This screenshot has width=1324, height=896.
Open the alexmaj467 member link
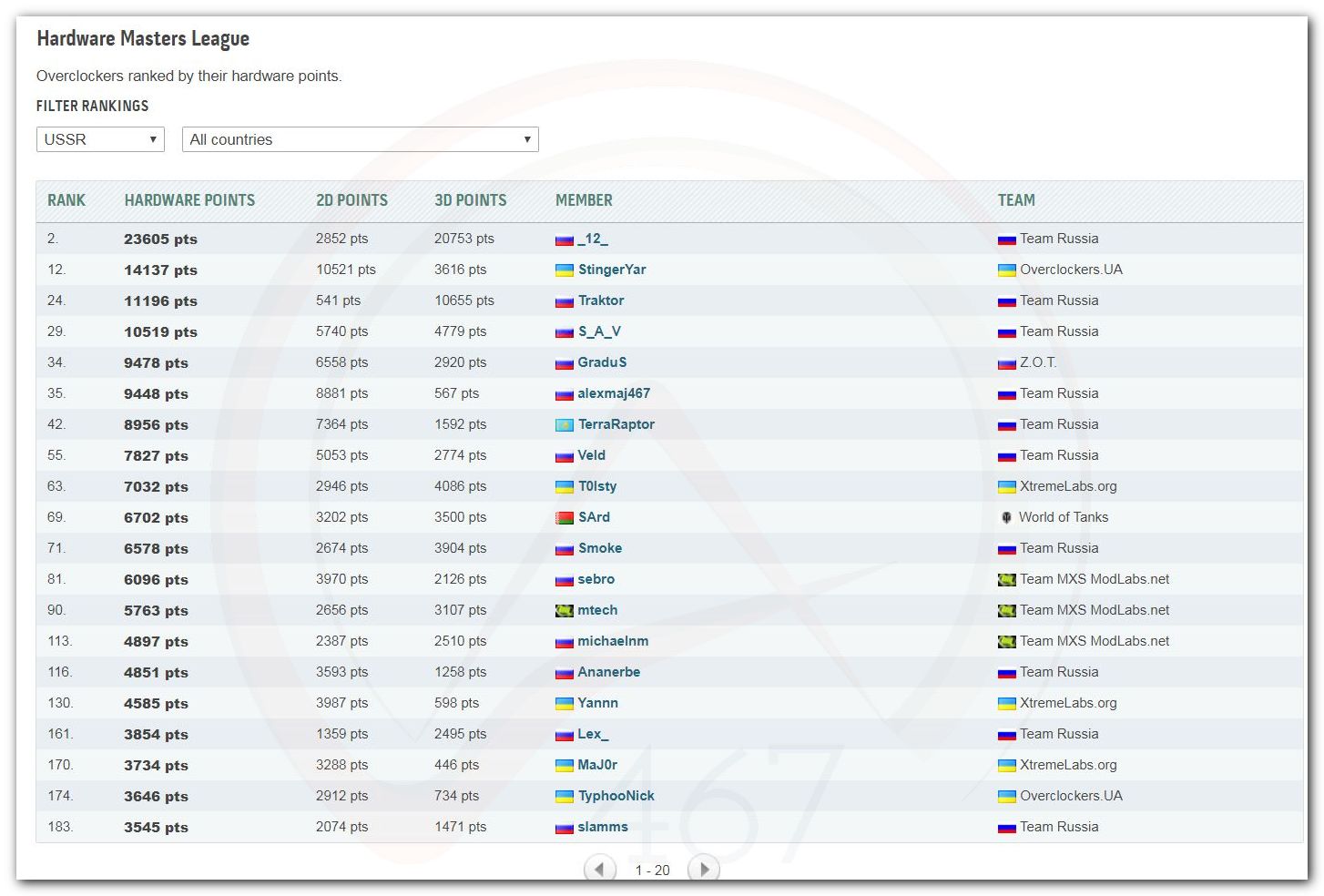[614, 393]
